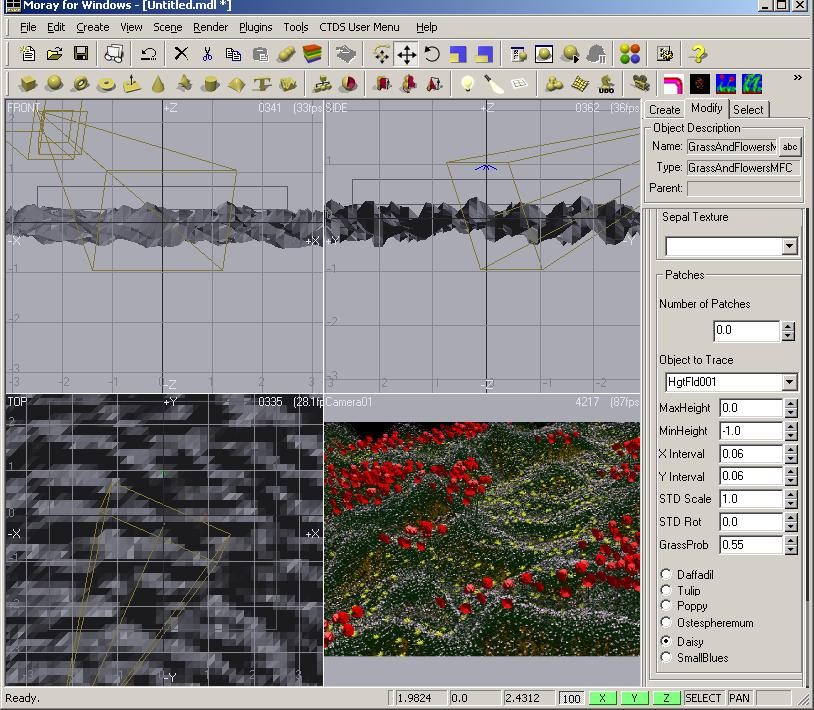Select the Daffodil radio button
The width and height of the screenshot is (814, 710).
click(x=667, y=575)
